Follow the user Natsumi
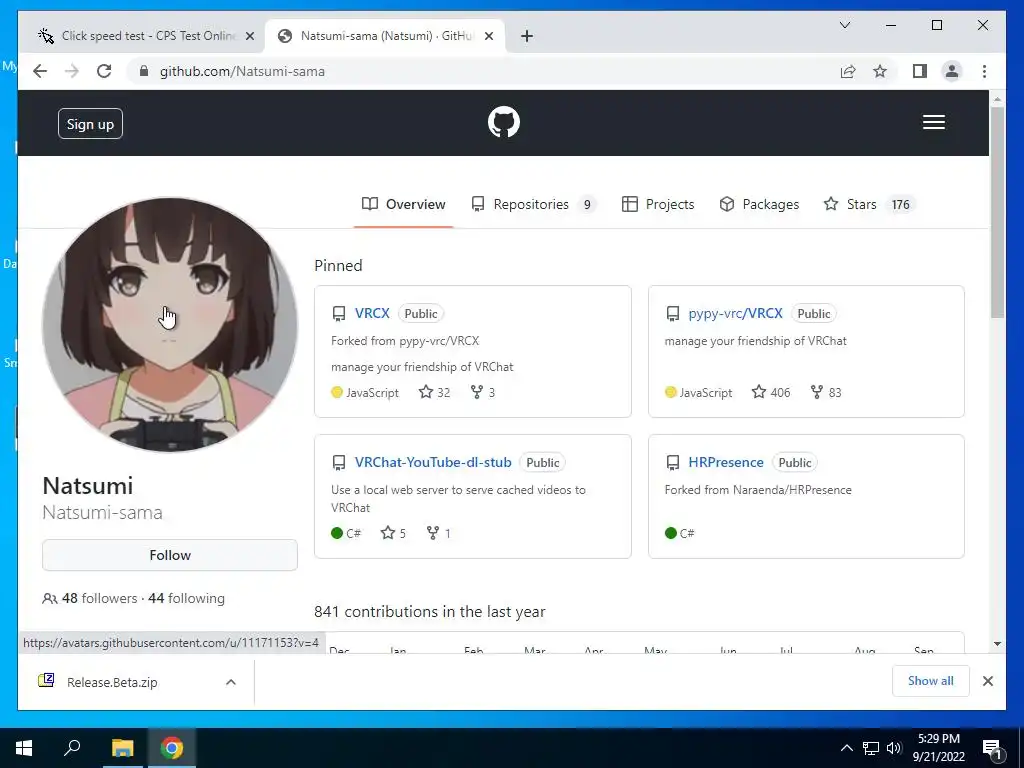Screen dimensions: 1024x768 170,555
